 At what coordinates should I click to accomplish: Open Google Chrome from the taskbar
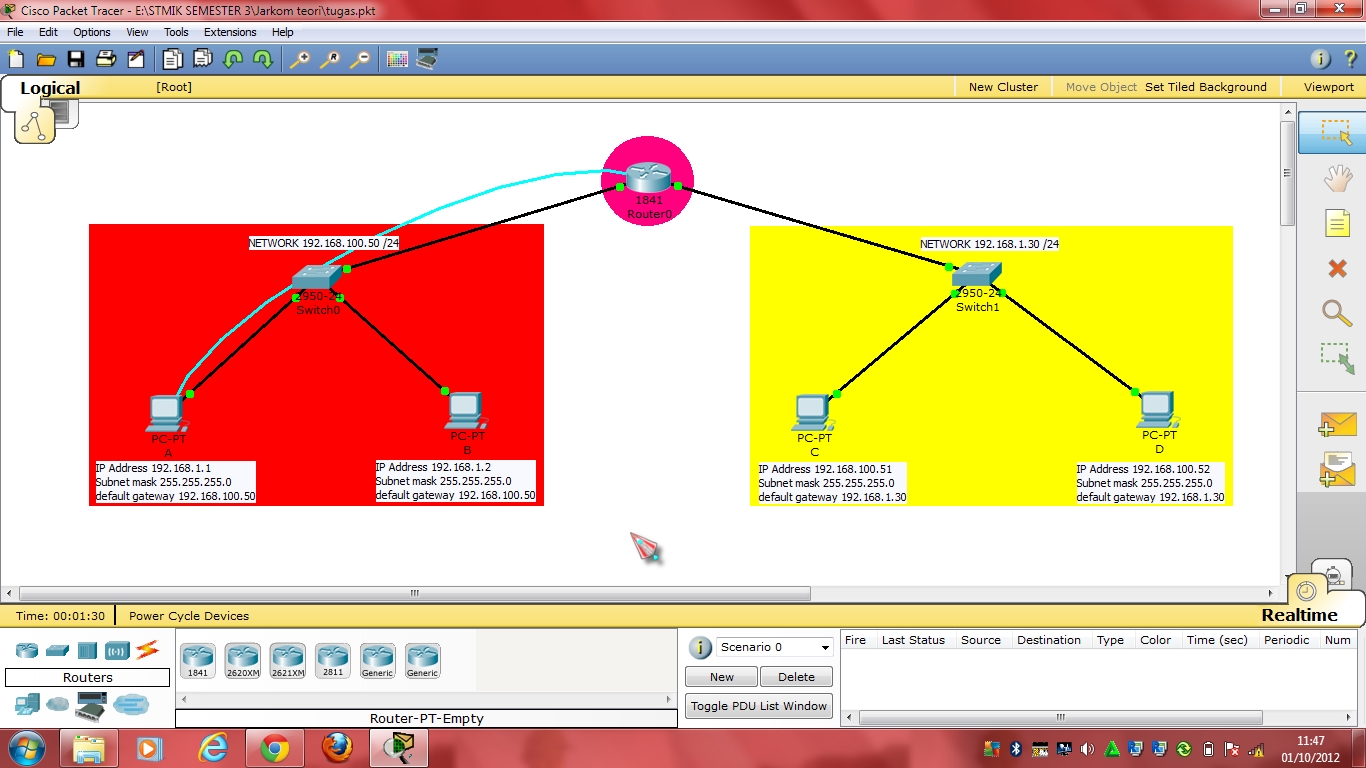[x=275, y=748]
